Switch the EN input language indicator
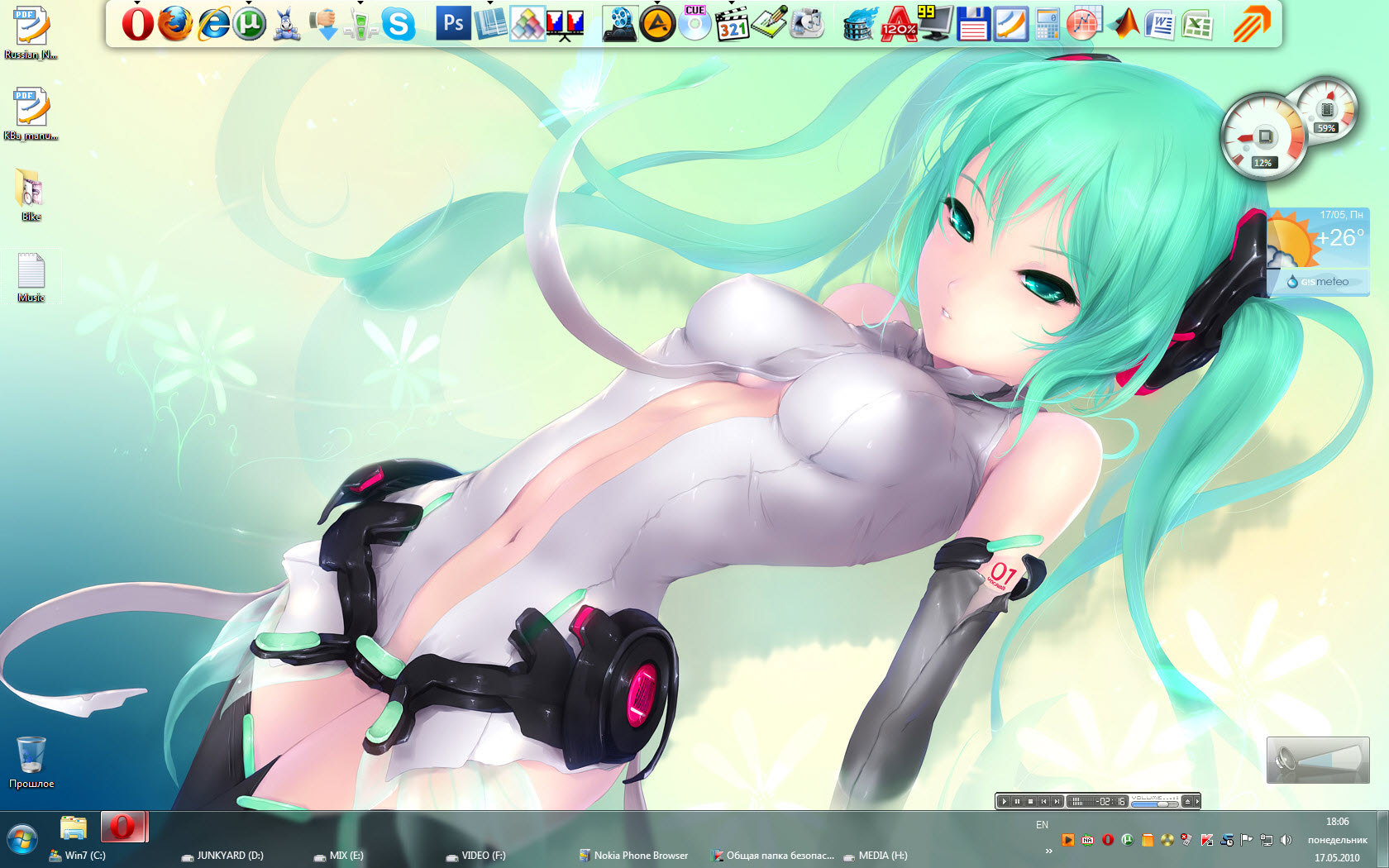This screenshot has height=868, width=1389. click(1042, 824)
